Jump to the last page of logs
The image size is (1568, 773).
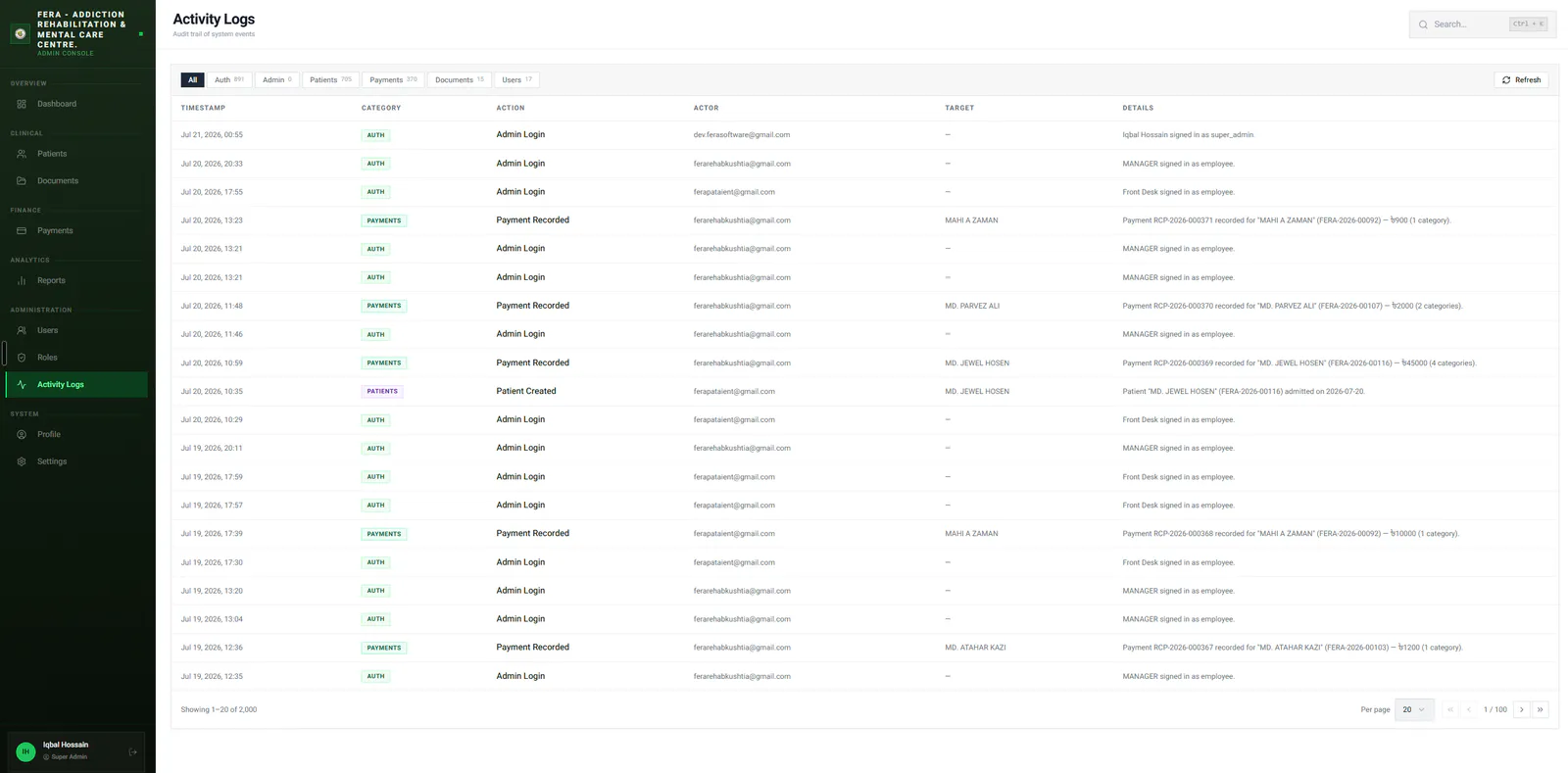(x=1540, y=710)
